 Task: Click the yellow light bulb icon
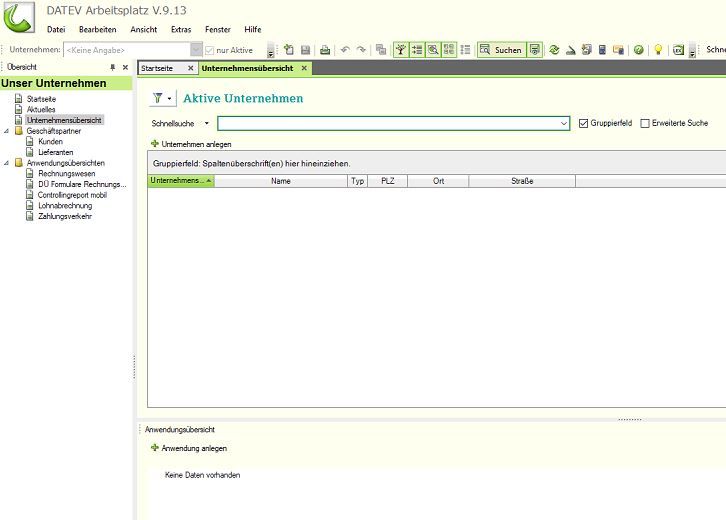coord(658,50)
